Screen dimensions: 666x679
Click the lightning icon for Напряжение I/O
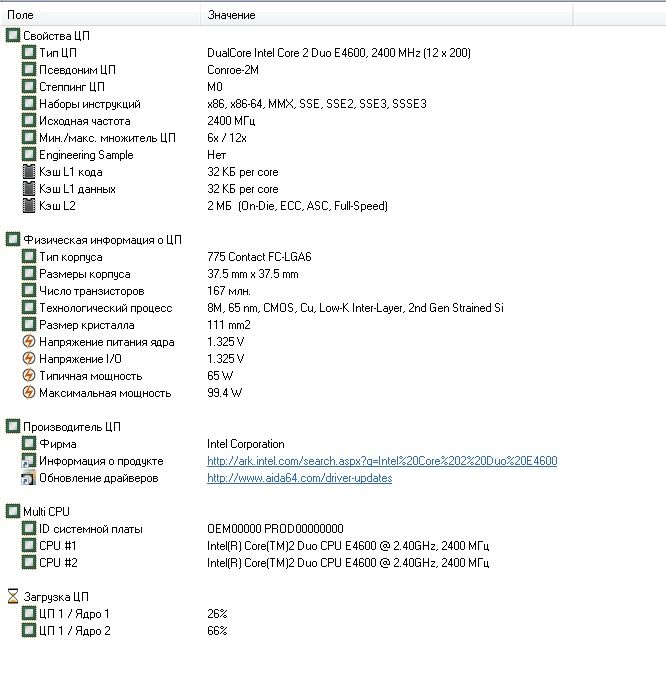pos(29,359)
